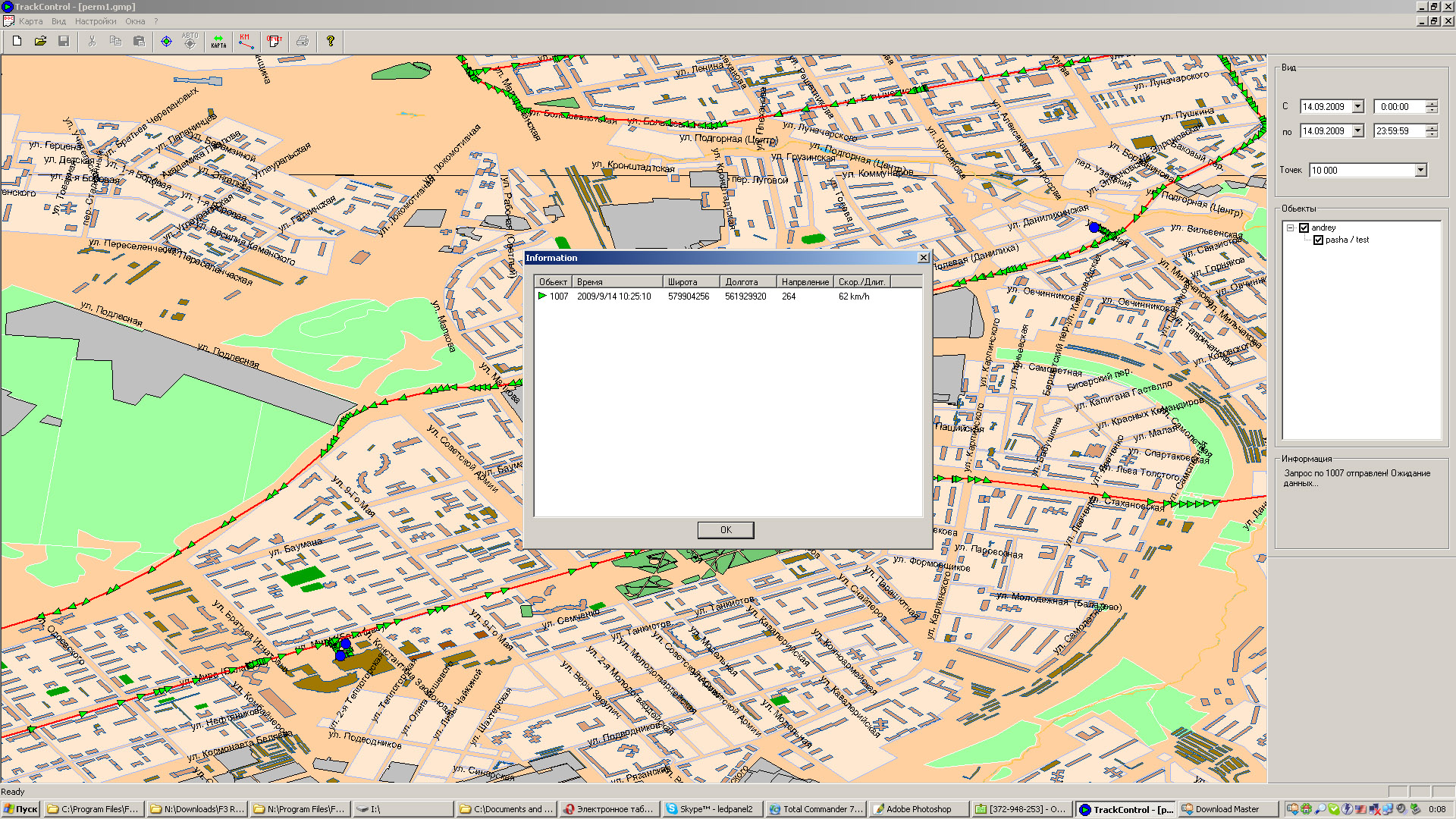Select the KM distance measure tool
The image size is (1456, 819).
[x=246, y=41]
